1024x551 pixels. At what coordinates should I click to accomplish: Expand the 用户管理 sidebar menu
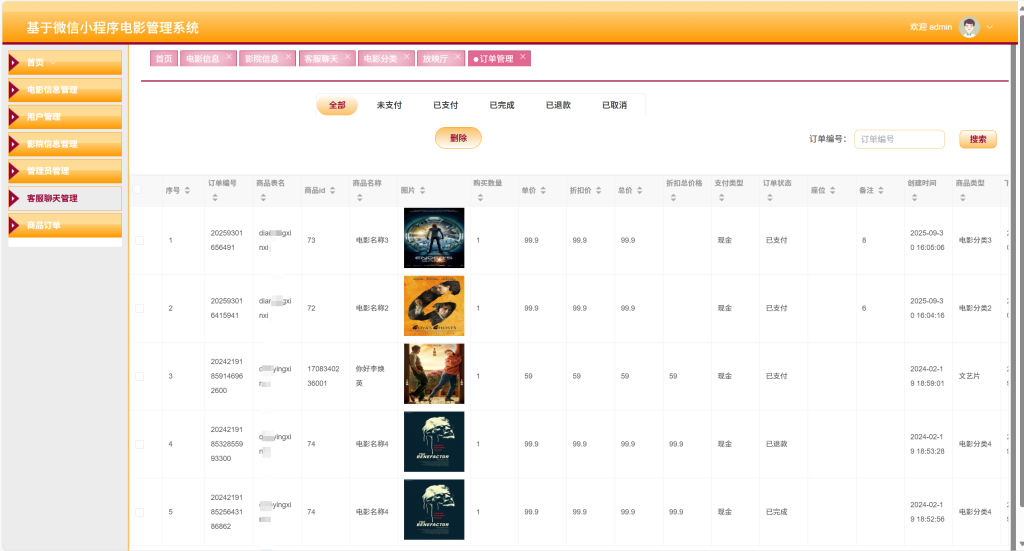pos(65,117)
